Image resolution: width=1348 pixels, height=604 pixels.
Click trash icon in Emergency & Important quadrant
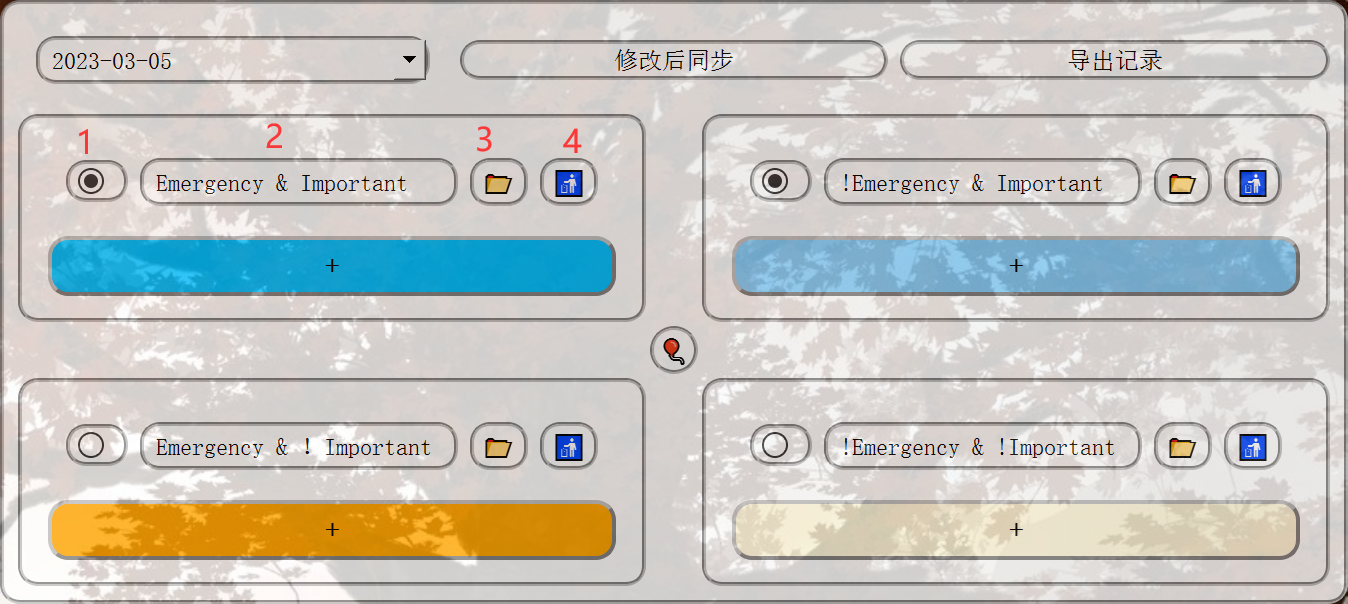point(568,183)
